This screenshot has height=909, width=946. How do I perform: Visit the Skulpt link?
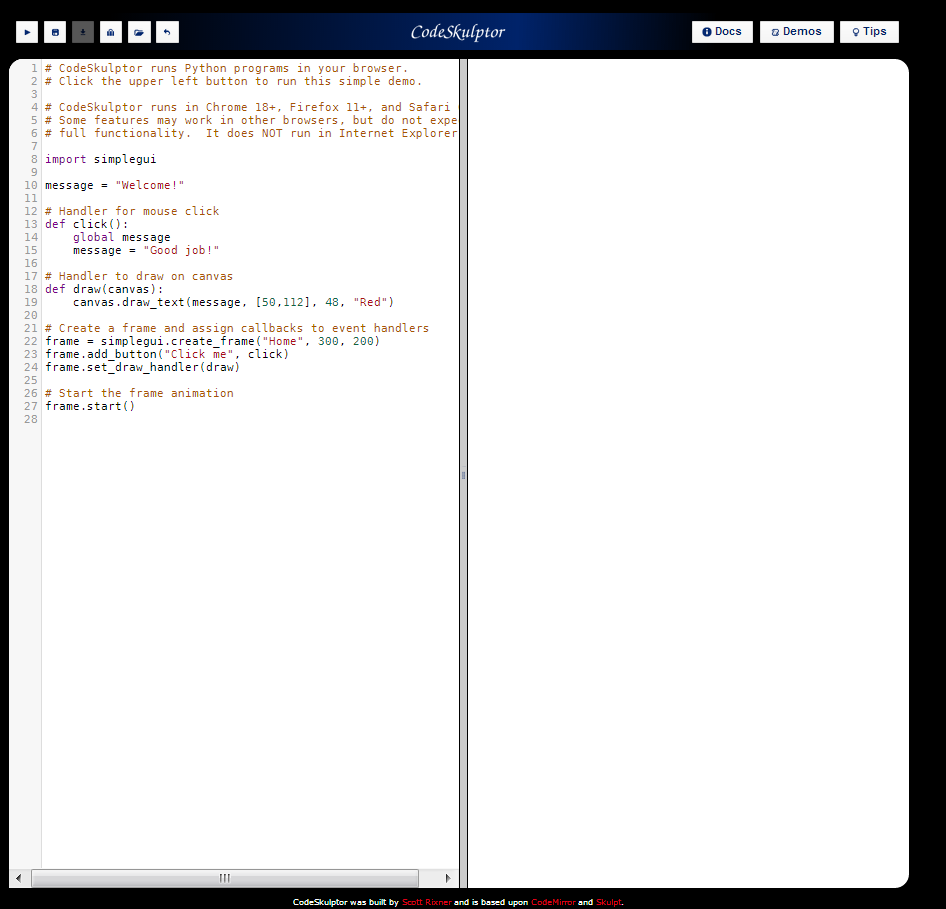pos(608,901)
